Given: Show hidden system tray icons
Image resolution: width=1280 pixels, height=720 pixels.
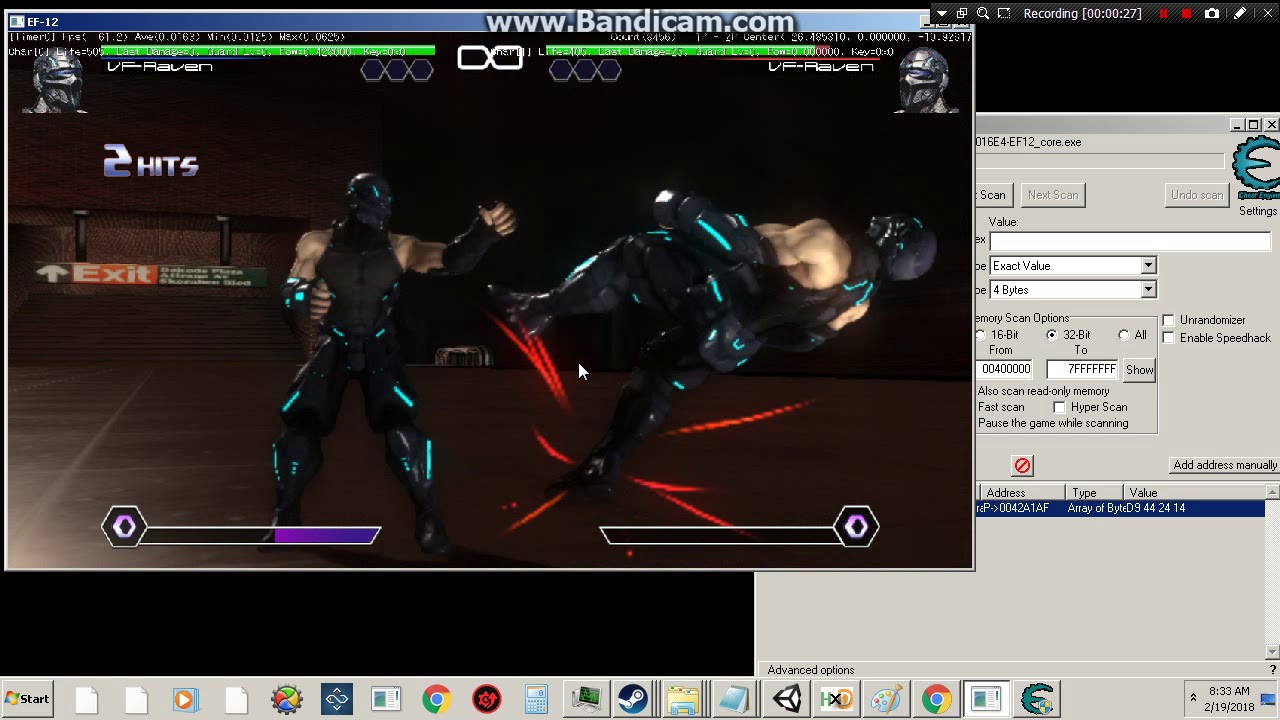Looking at the screenshot, I should coord(1193,699).
